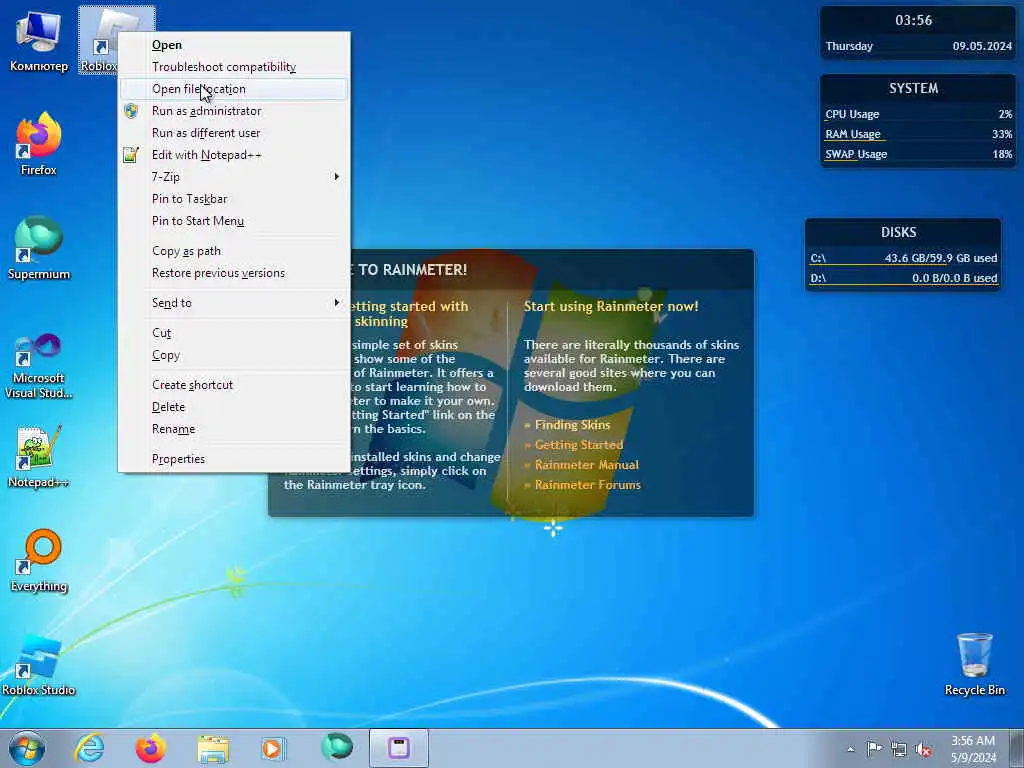
Task: Open Windows Explorer from taskbar
Action: (213, 748)
